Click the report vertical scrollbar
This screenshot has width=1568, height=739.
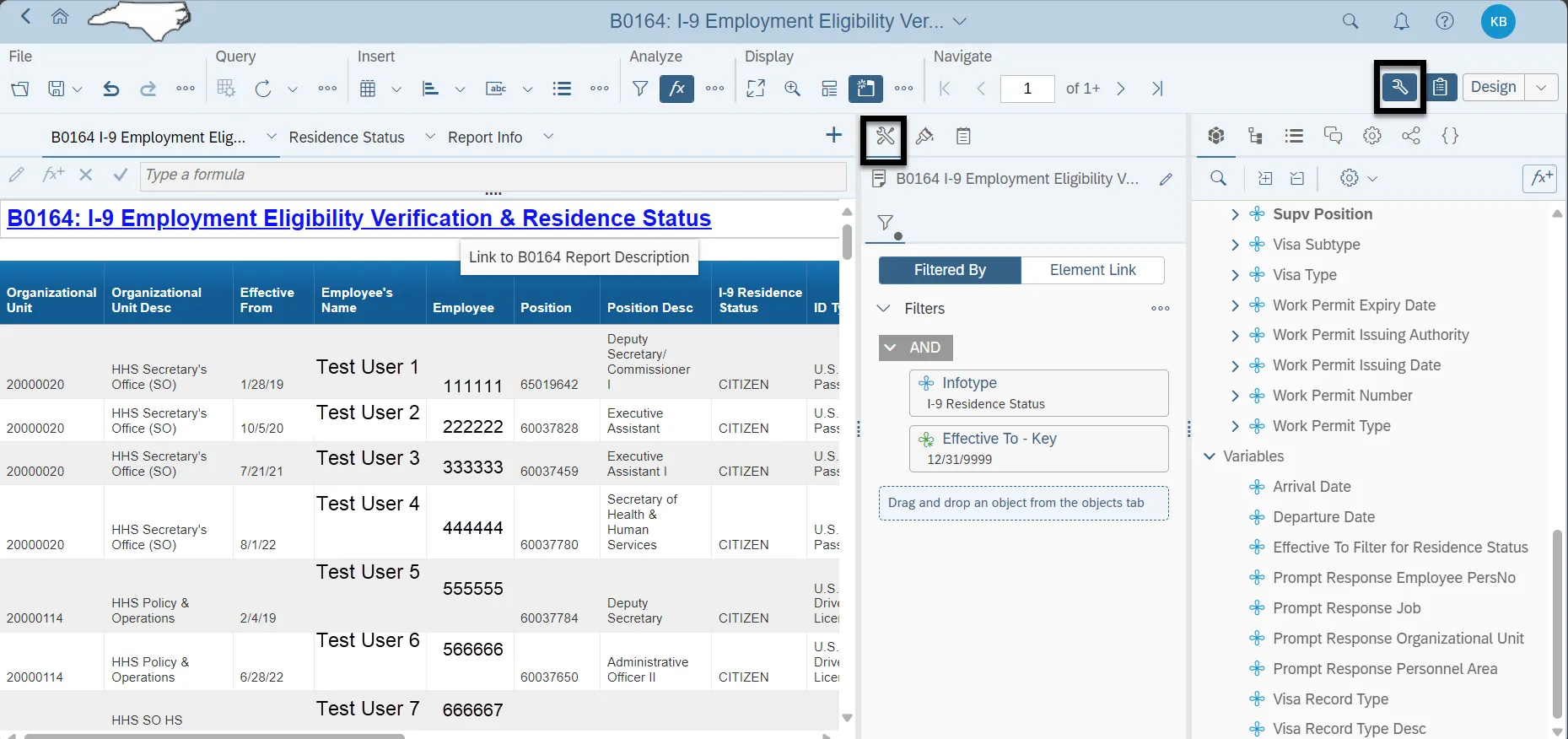(x=847, y=241)
